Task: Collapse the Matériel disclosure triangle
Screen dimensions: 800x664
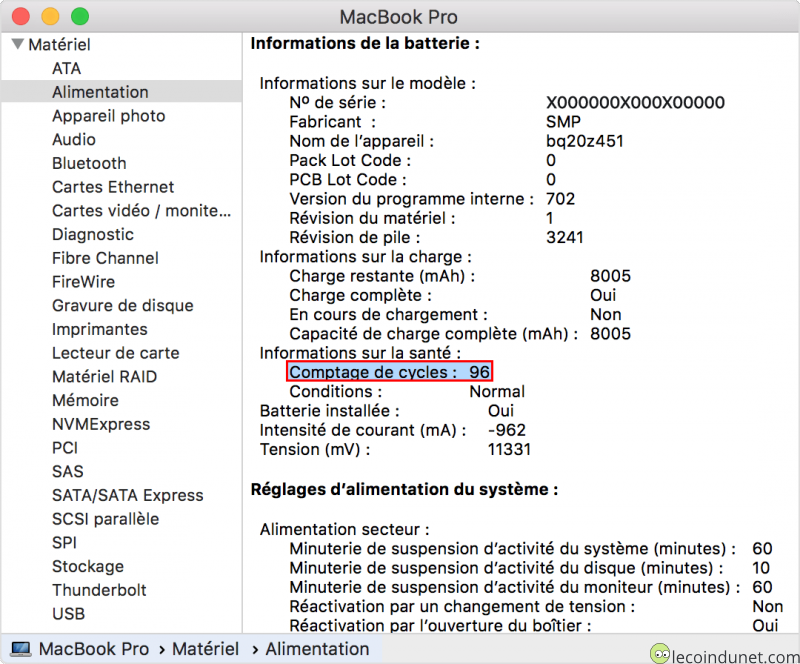Action: pyautogui.click(x=18, y=44)
